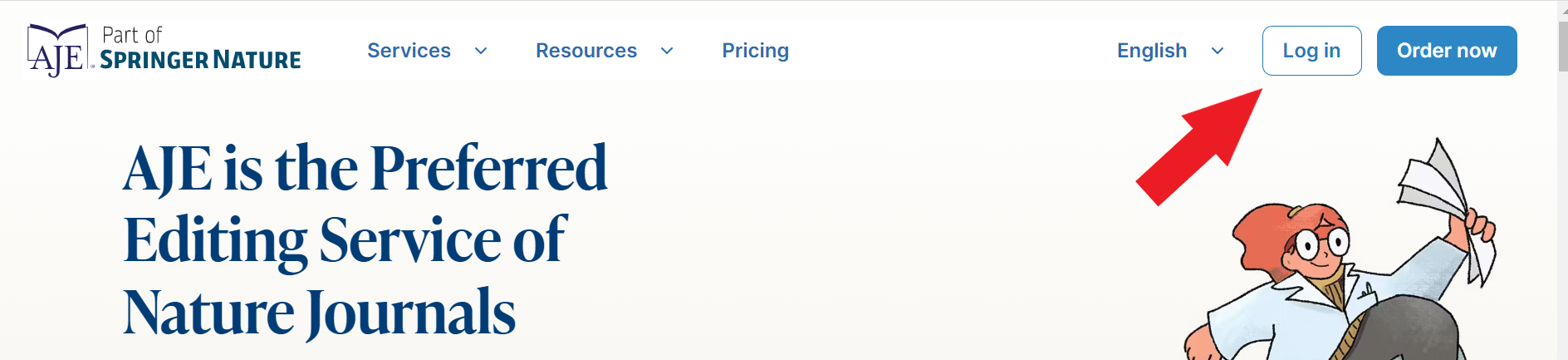1568x360 pixels.
Task: Click the 'AJE is the Preferred' headline line
Action: [x=365, y=169]
